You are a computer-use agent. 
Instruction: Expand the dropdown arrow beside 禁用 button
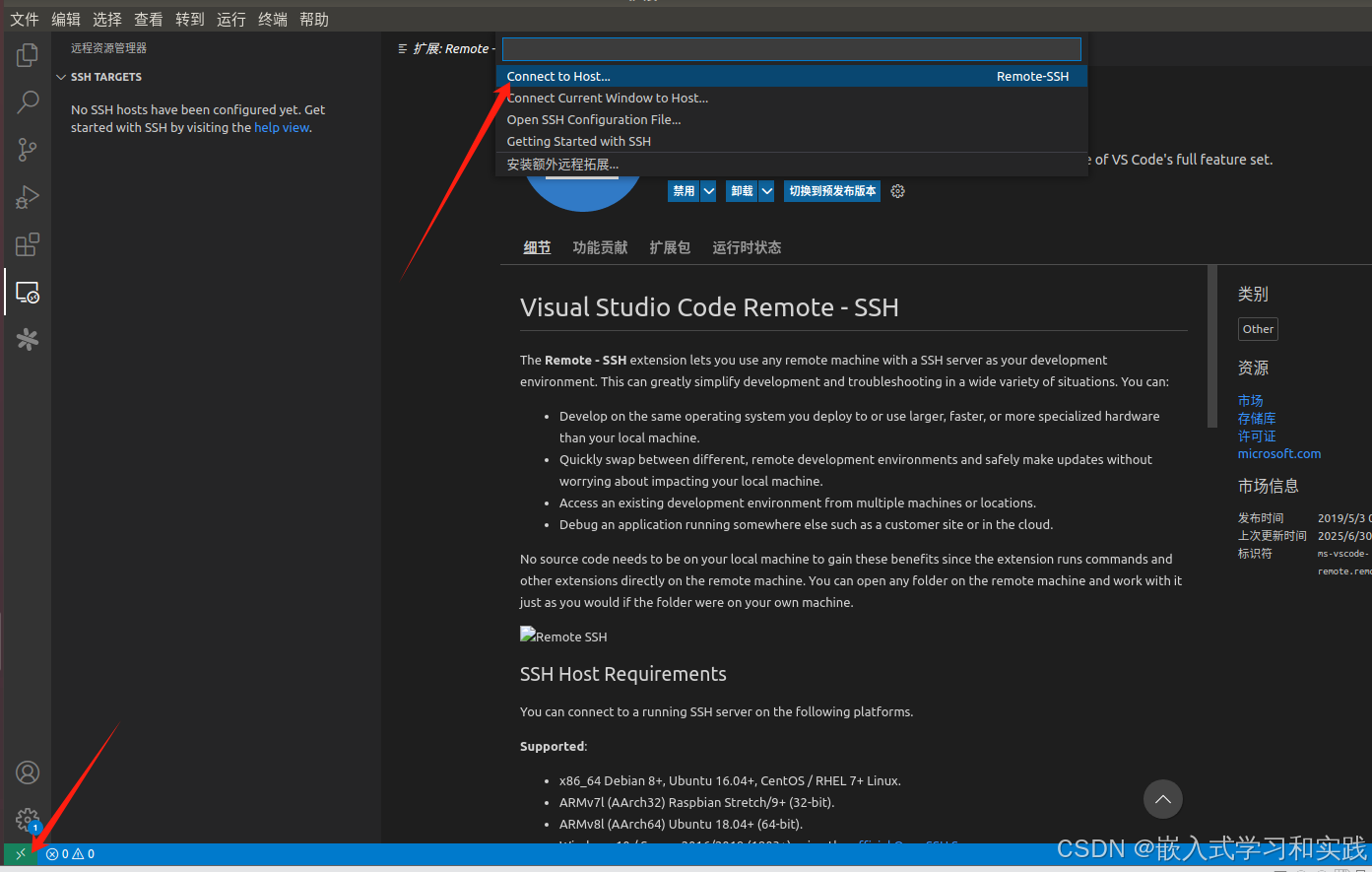[707, 191]
